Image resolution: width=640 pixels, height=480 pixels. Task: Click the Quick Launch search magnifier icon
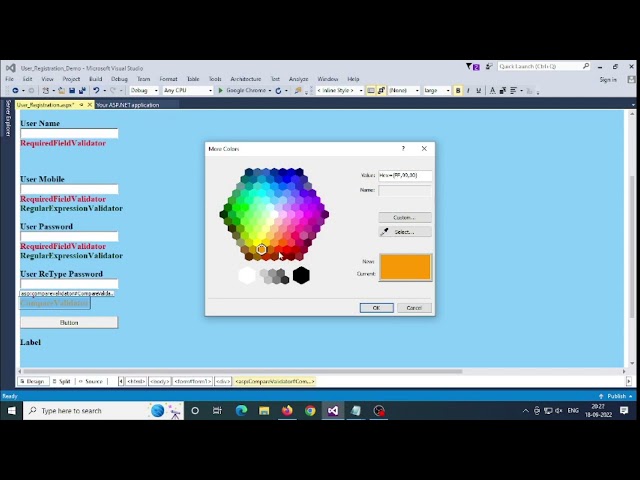586,66
